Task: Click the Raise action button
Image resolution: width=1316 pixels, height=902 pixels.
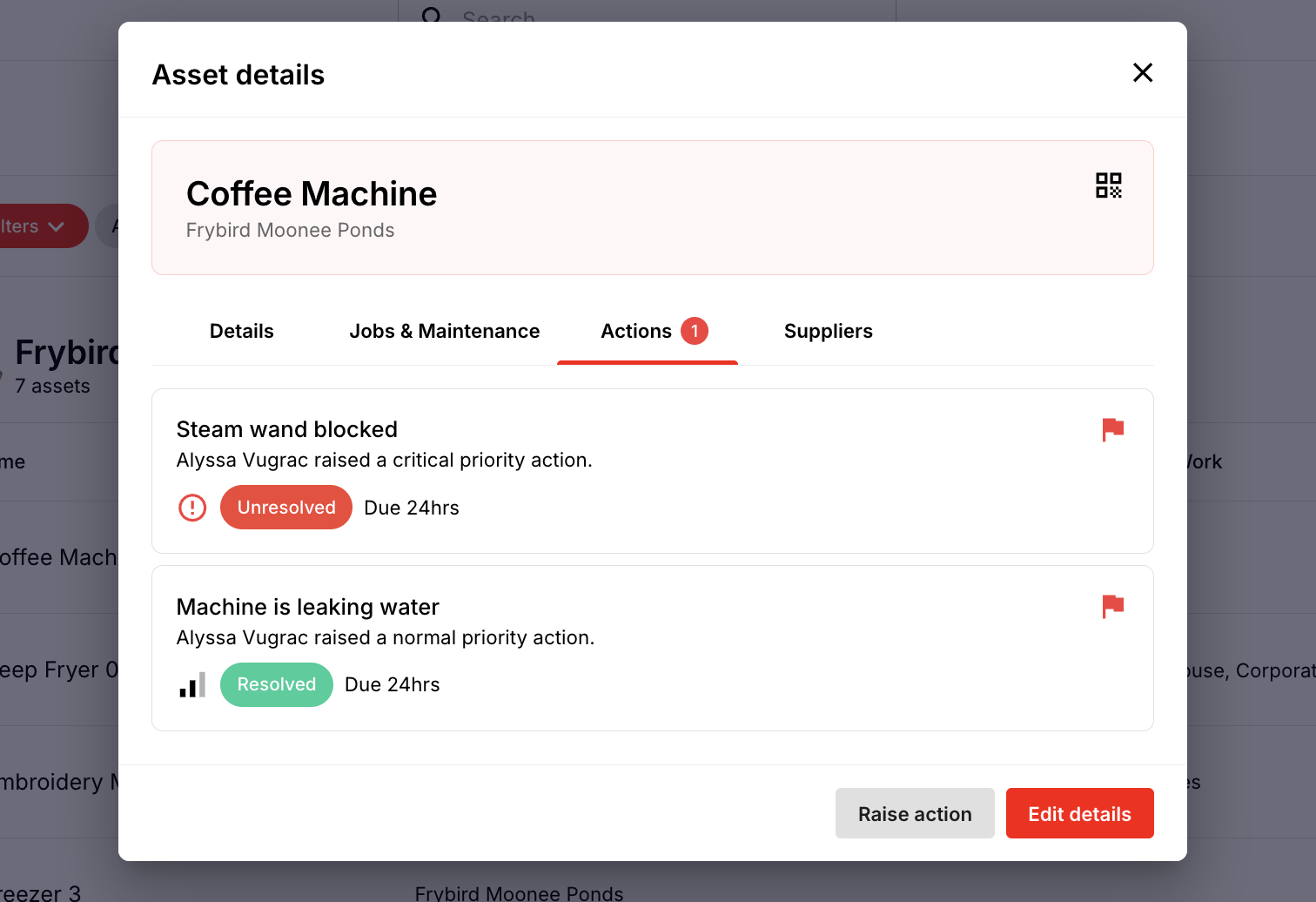Action: click(915, 813)
